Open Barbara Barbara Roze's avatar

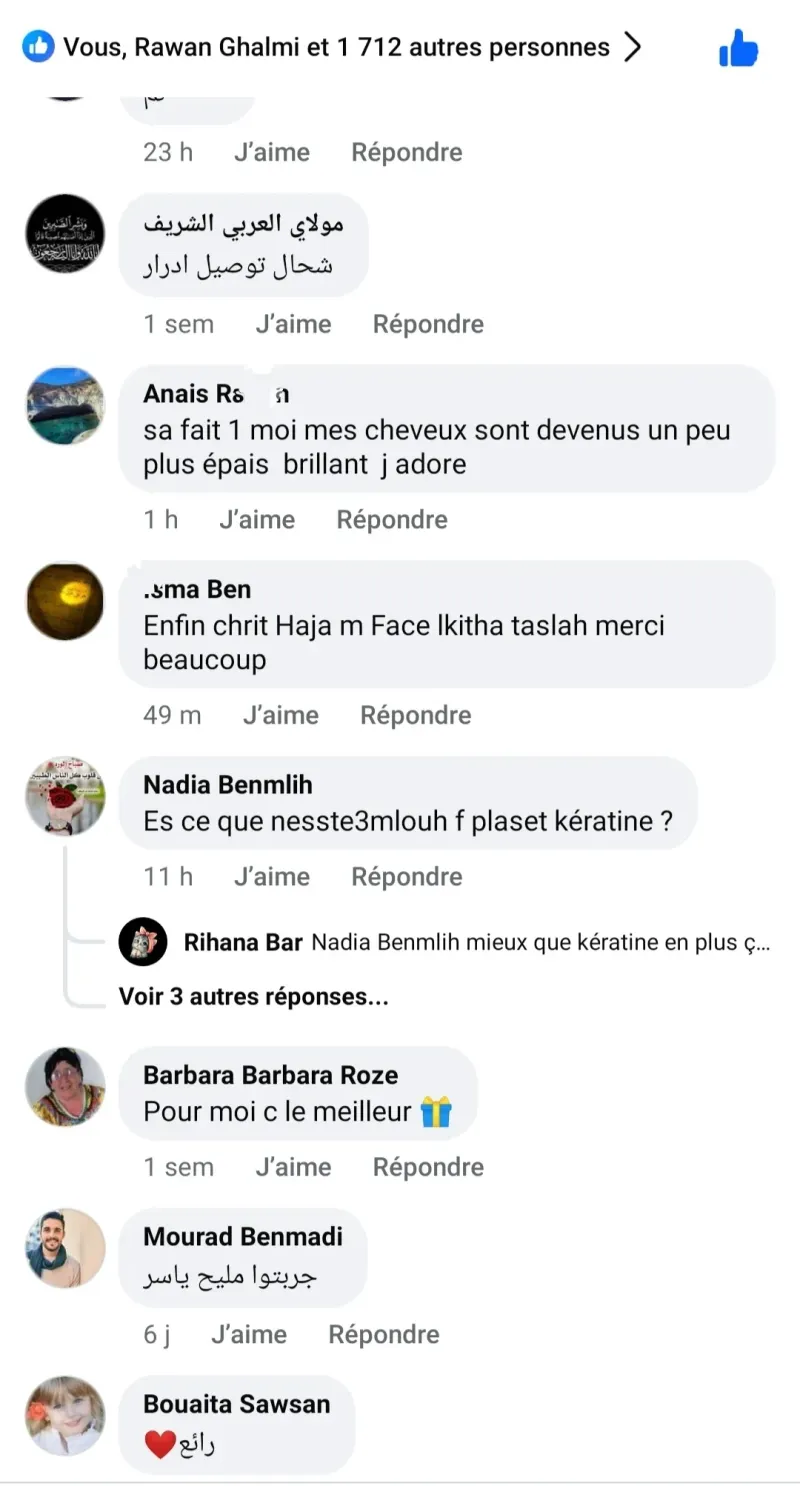click(65, 1087)
